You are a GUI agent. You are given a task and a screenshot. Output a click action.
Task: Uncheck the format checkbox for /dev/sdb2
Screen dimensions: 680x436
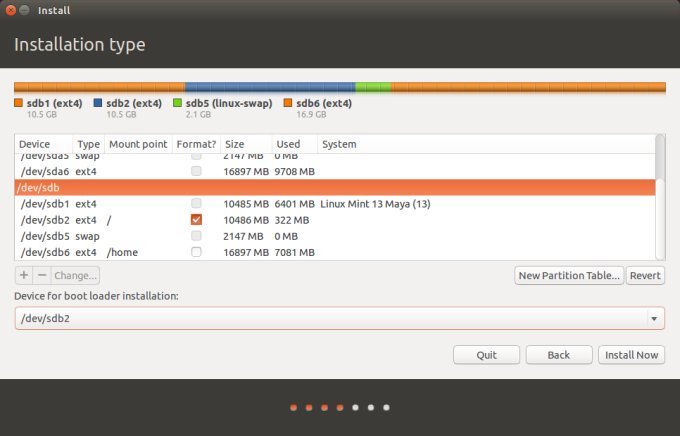point(196,220)
